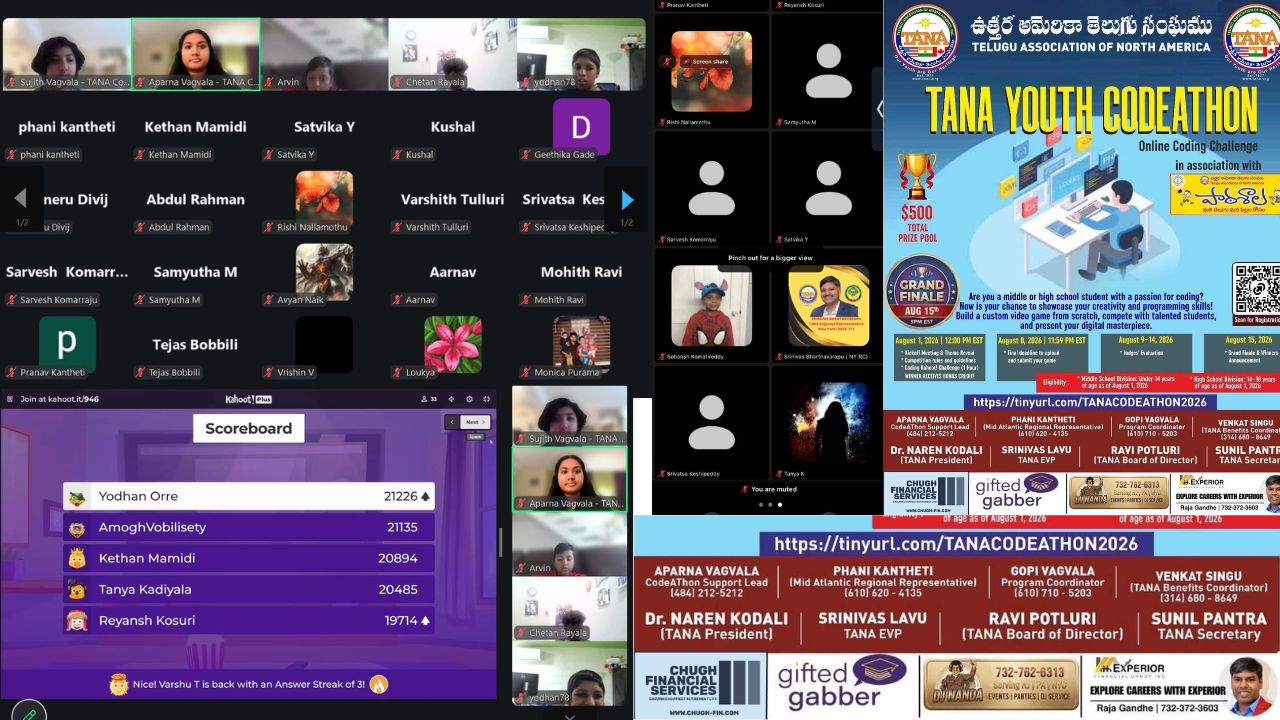Click Reyansh Kosuri's score 19714
The image size is (1280, 720).
click(401, 620)
